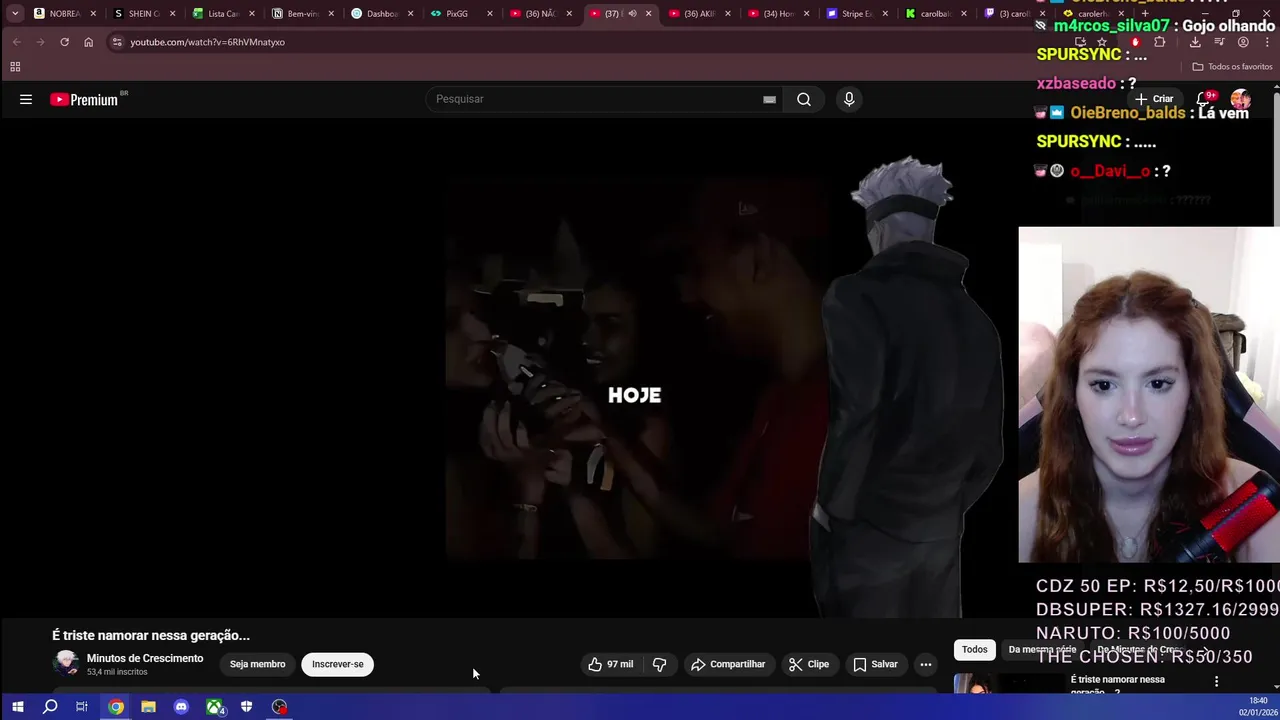1280x720 pixels.
Task: Subscribe with Inscrever-se button
Action: pos(338,664)
